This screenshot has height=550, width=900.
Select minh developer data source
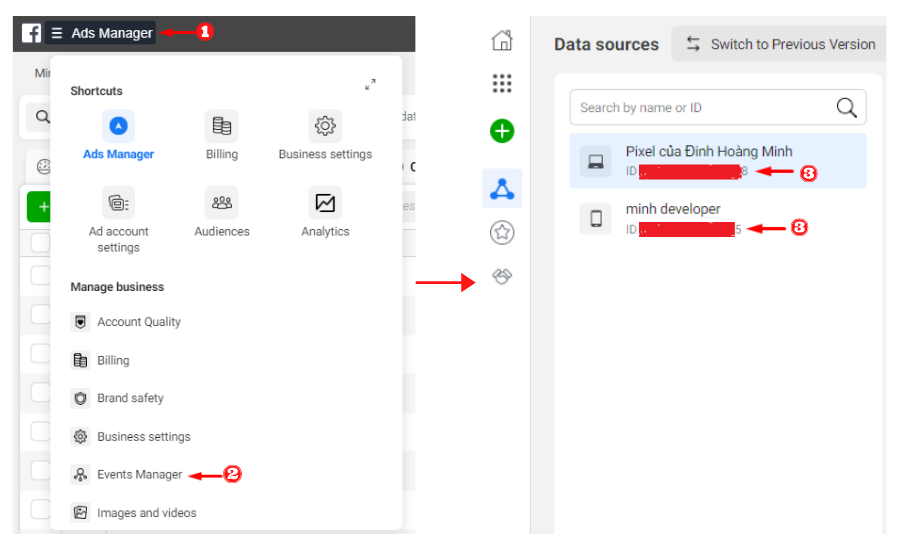718,218
